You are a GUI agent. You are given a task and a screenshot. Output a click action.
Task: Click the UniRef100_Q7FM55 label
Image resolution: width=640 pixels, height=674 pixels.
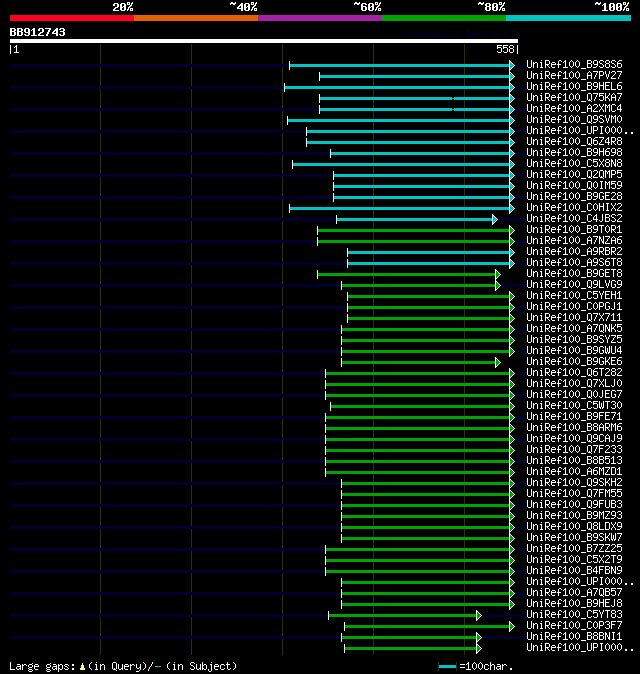coord(574,494)
